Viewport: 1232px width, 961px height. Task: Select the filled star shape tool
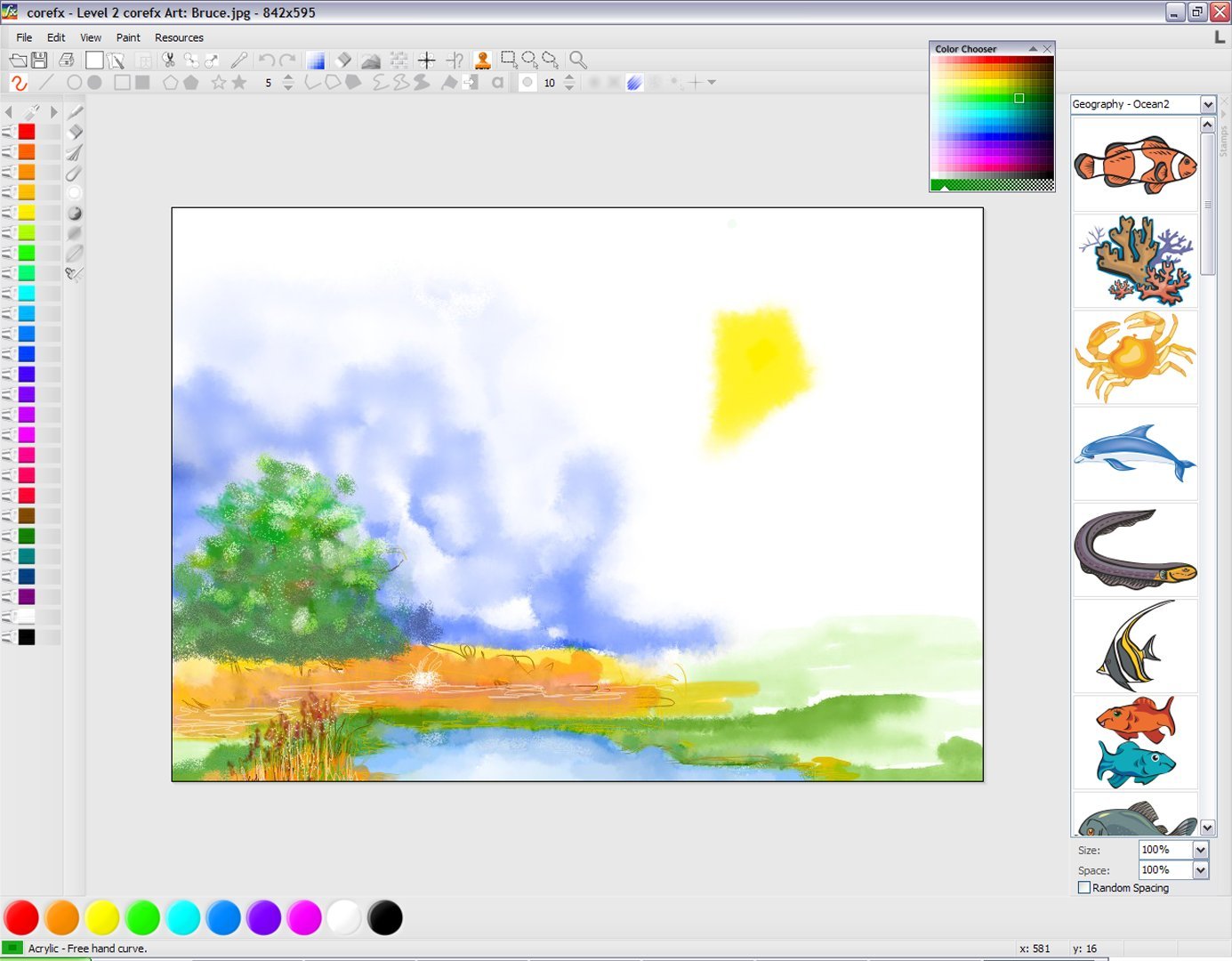(238, 83)
